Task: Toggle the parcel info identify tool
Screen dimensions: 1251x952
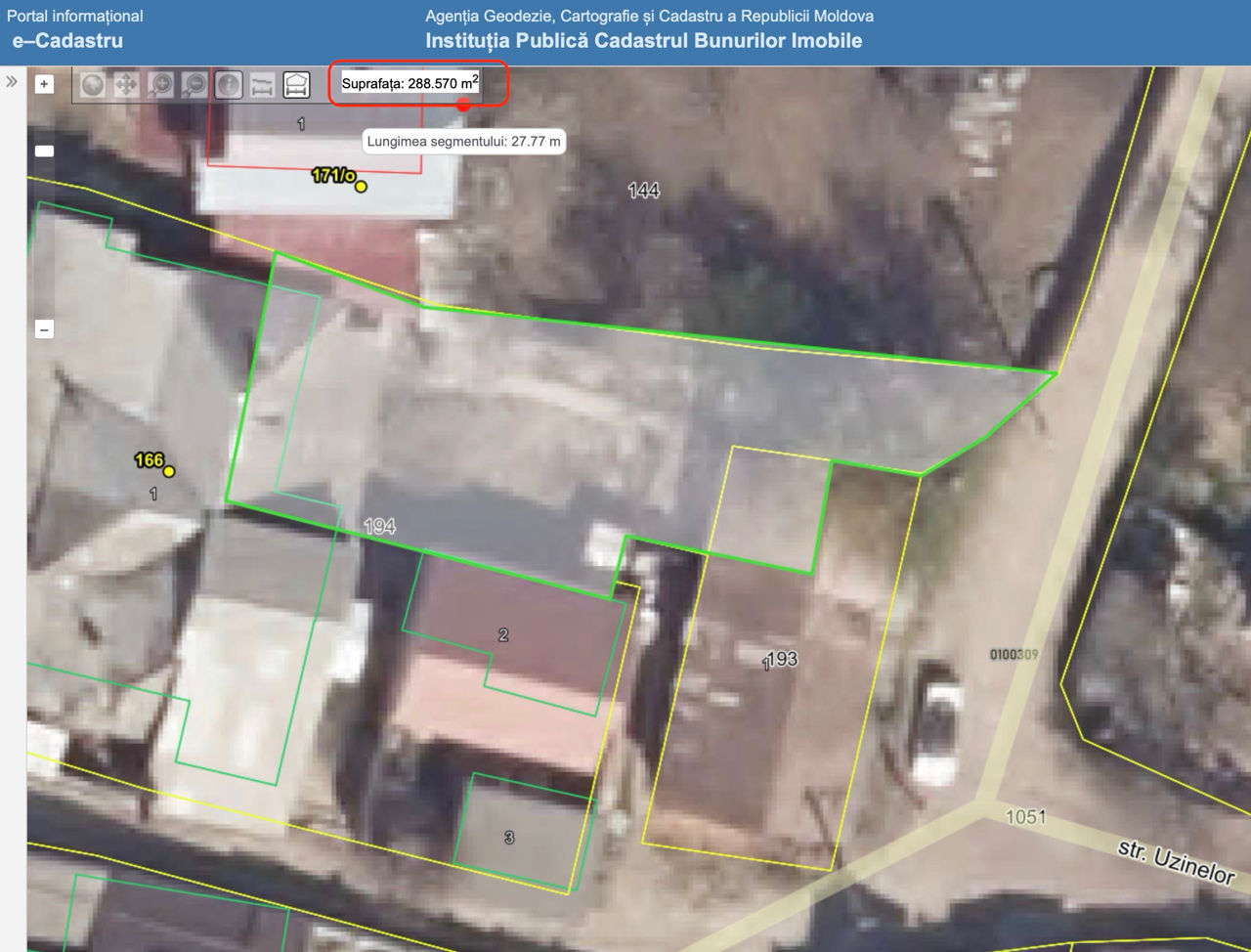Action: point(229,85)
